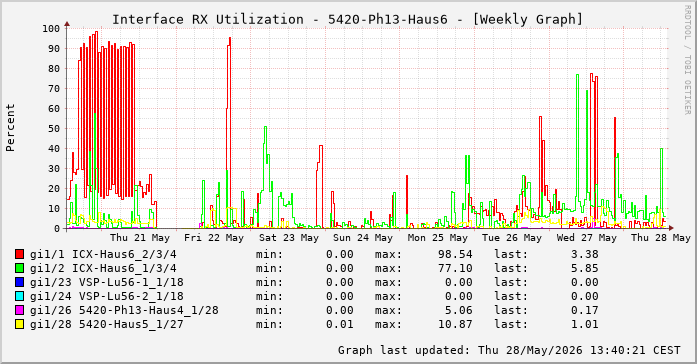Click the Percent y-axis label

[x=10, y=128]
